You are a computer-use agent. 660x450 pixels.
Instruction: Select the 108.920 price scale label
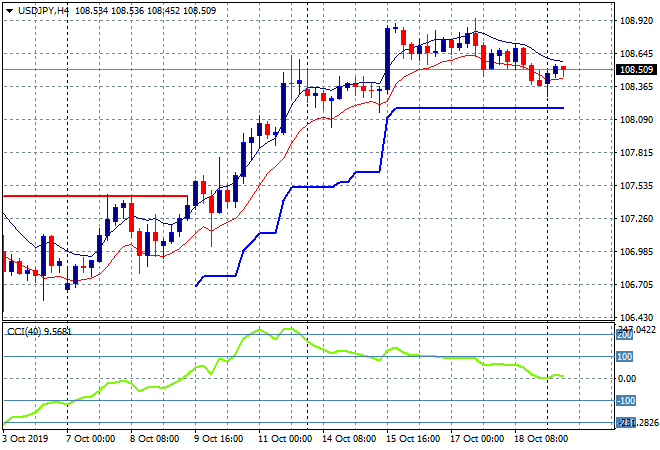[636, 20]
